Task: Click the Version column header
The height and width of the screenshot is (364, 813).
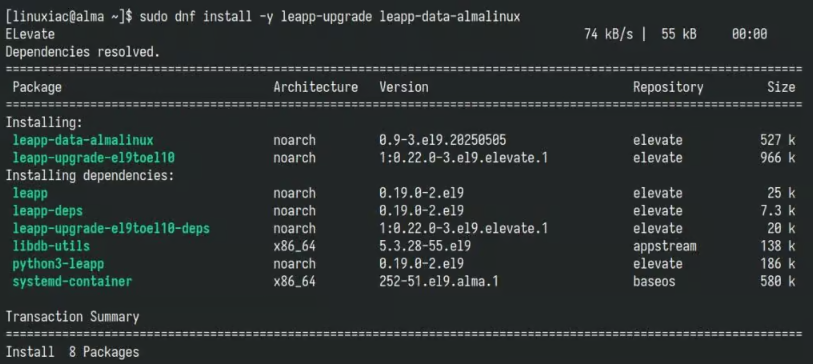Action: tap(404, 87)
